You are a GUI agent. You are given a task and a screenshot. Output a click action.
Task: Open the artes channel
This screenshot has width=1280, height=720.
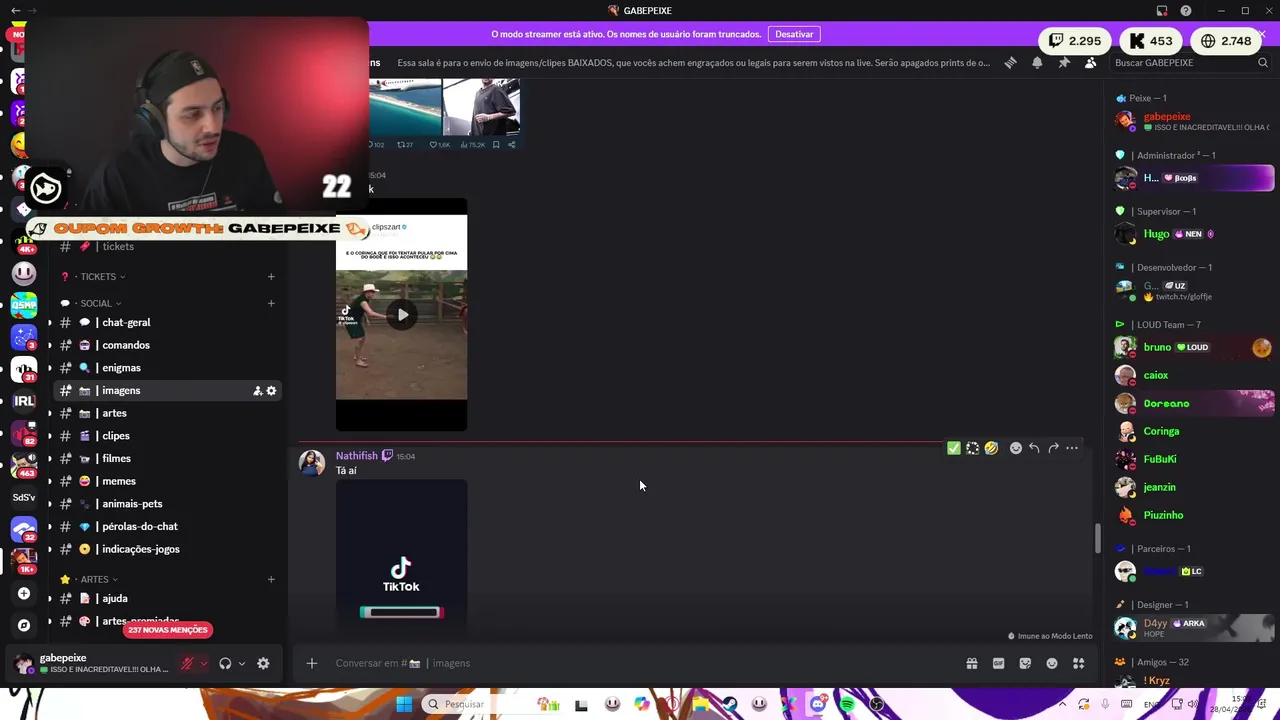click(167, 413)
